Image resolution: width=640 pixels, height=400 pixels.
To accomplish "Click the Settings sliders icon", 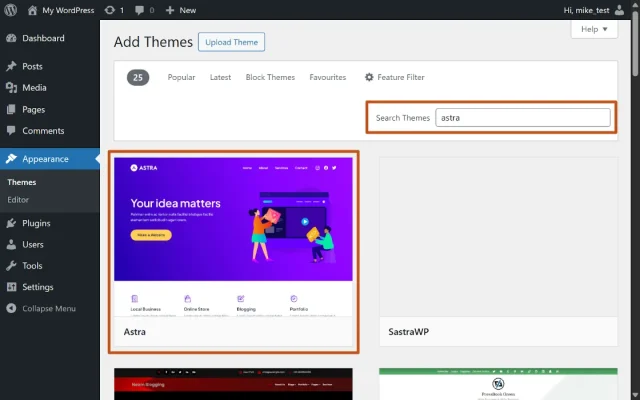I will point(11,287).
